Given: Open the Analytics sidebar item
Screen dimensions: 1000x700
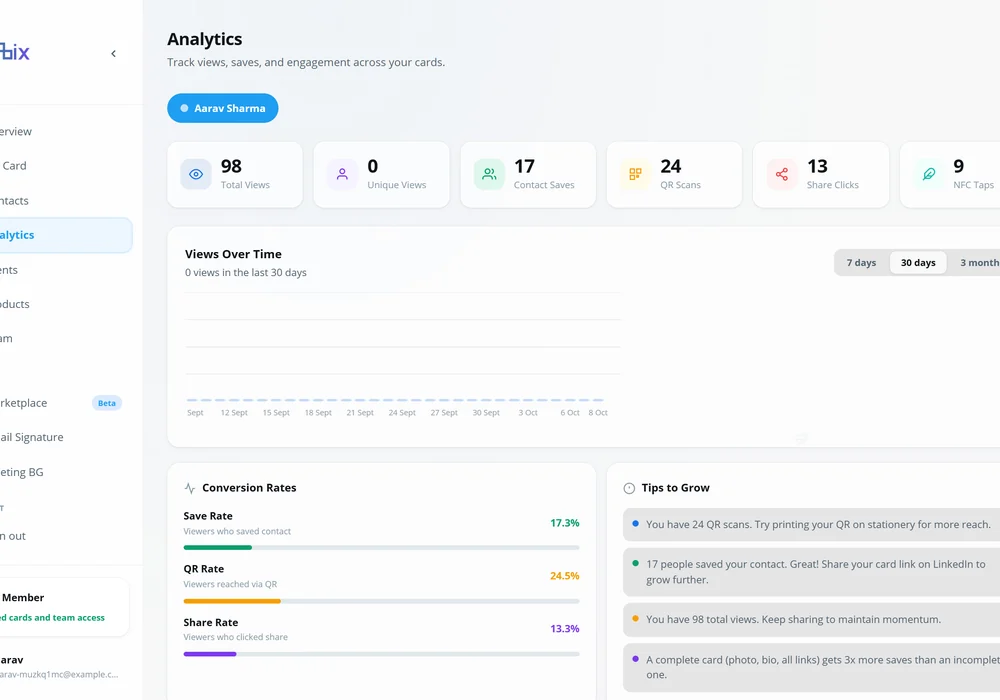Looking at the screenshot, I should click(x=64, y=235).
